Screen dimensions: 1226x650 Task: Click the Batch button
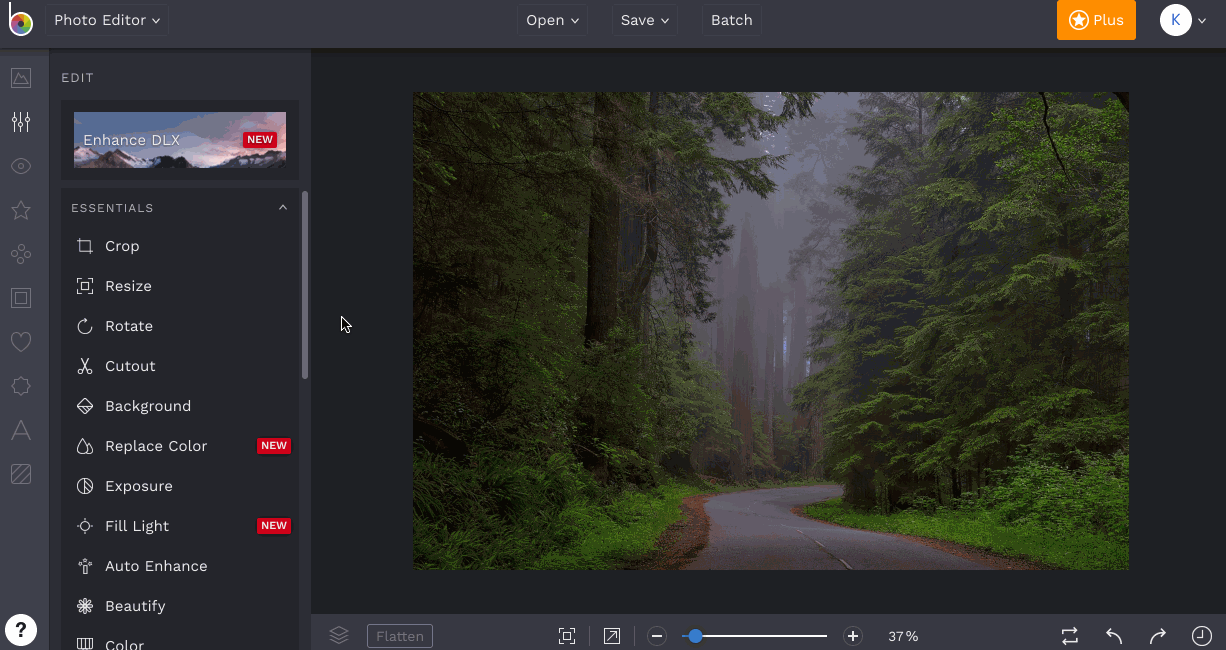coord(731,20)
